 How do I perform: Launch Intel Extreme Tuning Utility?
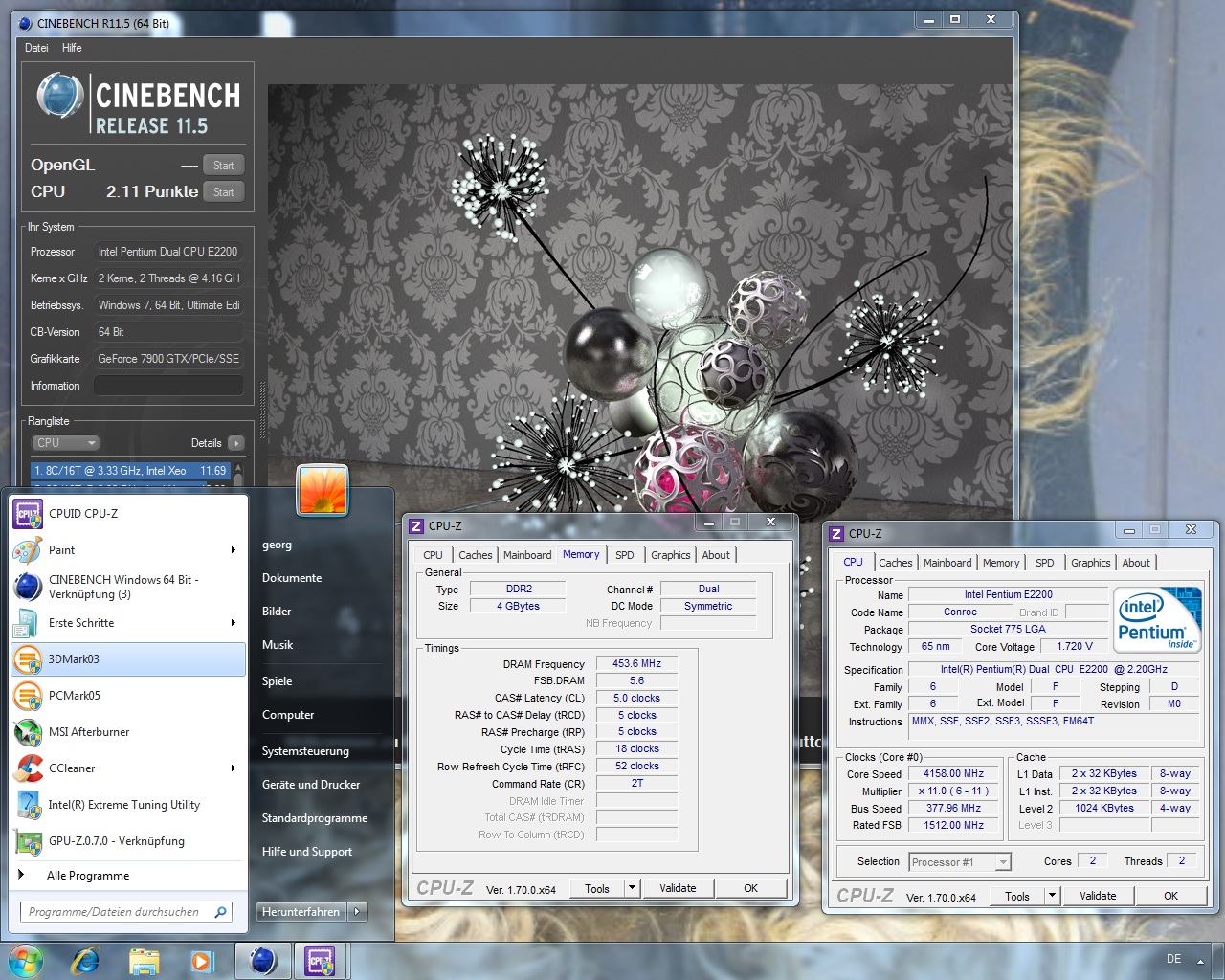point(128,805)
